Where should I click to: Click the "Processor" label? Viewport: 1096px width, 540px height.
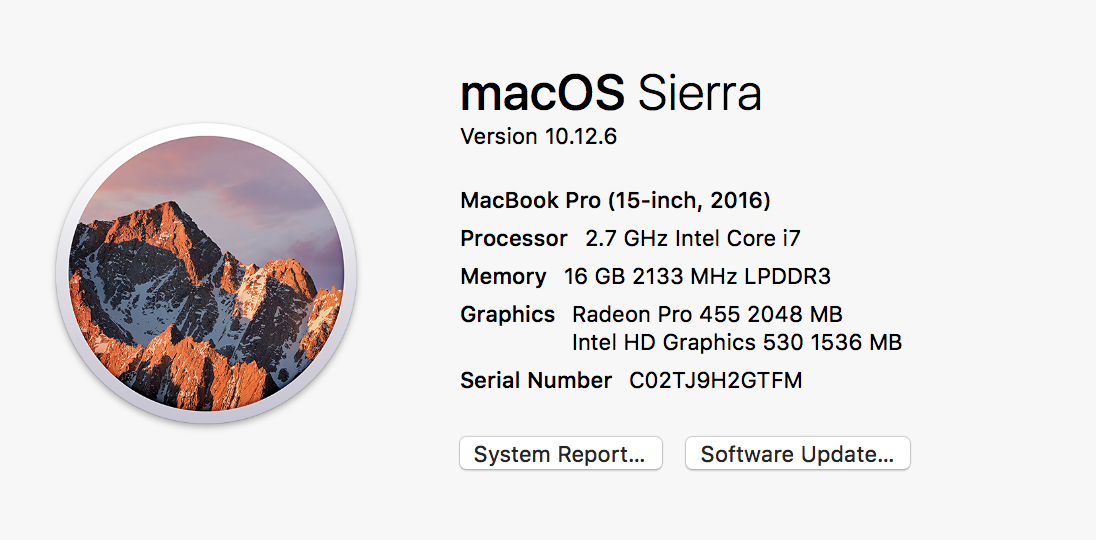[513, 239]
